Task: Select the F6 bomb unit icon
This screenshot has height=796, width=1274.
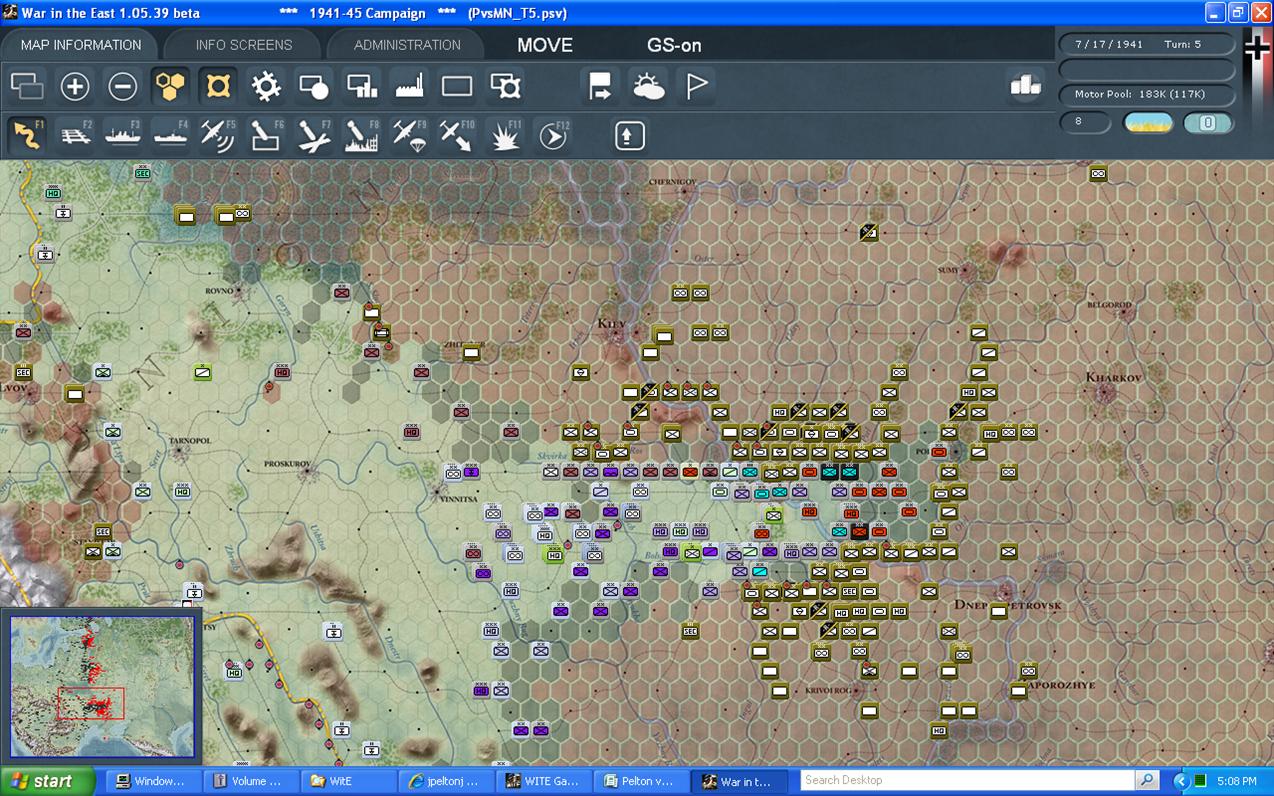Action: [266, 135]
